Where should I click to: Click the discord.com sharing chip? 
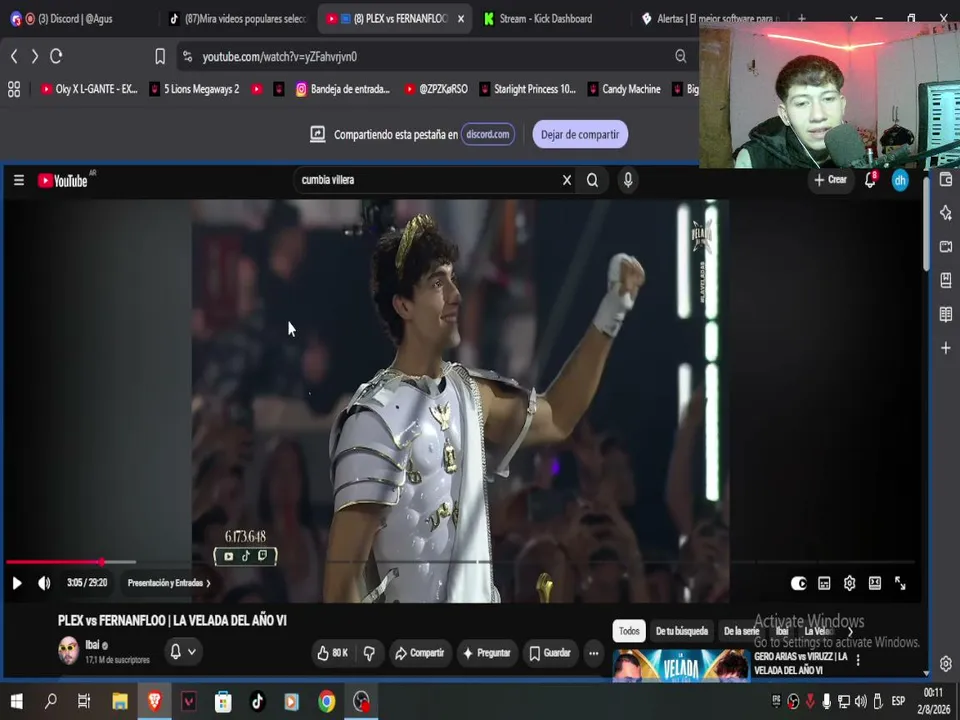[x=487, y=135]
